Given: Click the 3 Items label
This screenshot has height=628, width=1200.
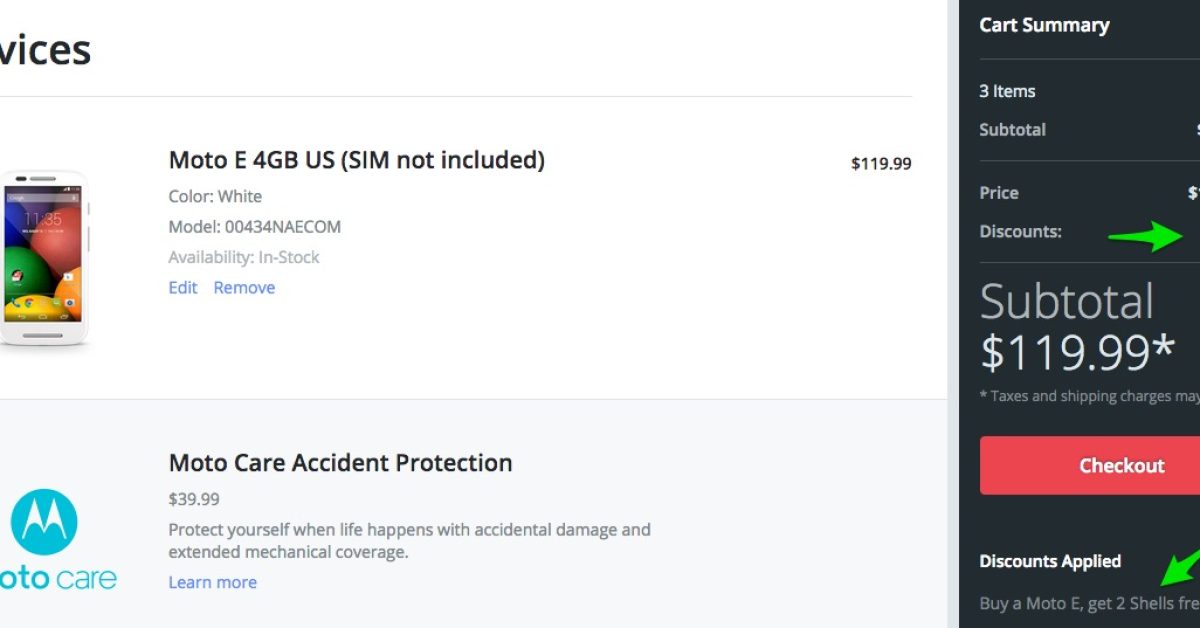Looking at the screenshot, I should (1007, 91).
